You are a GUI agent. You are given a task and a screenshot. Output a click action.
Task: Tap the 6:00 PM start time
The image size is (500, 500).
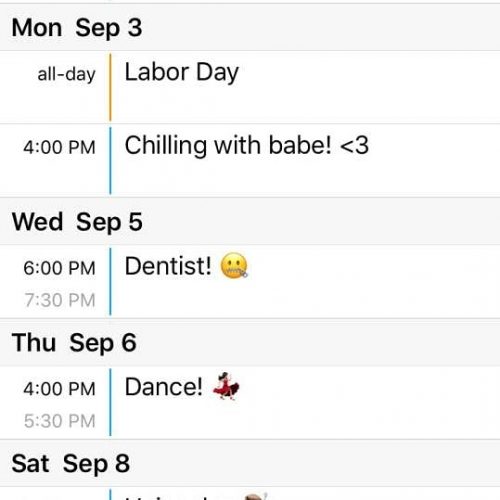[59, 268]
